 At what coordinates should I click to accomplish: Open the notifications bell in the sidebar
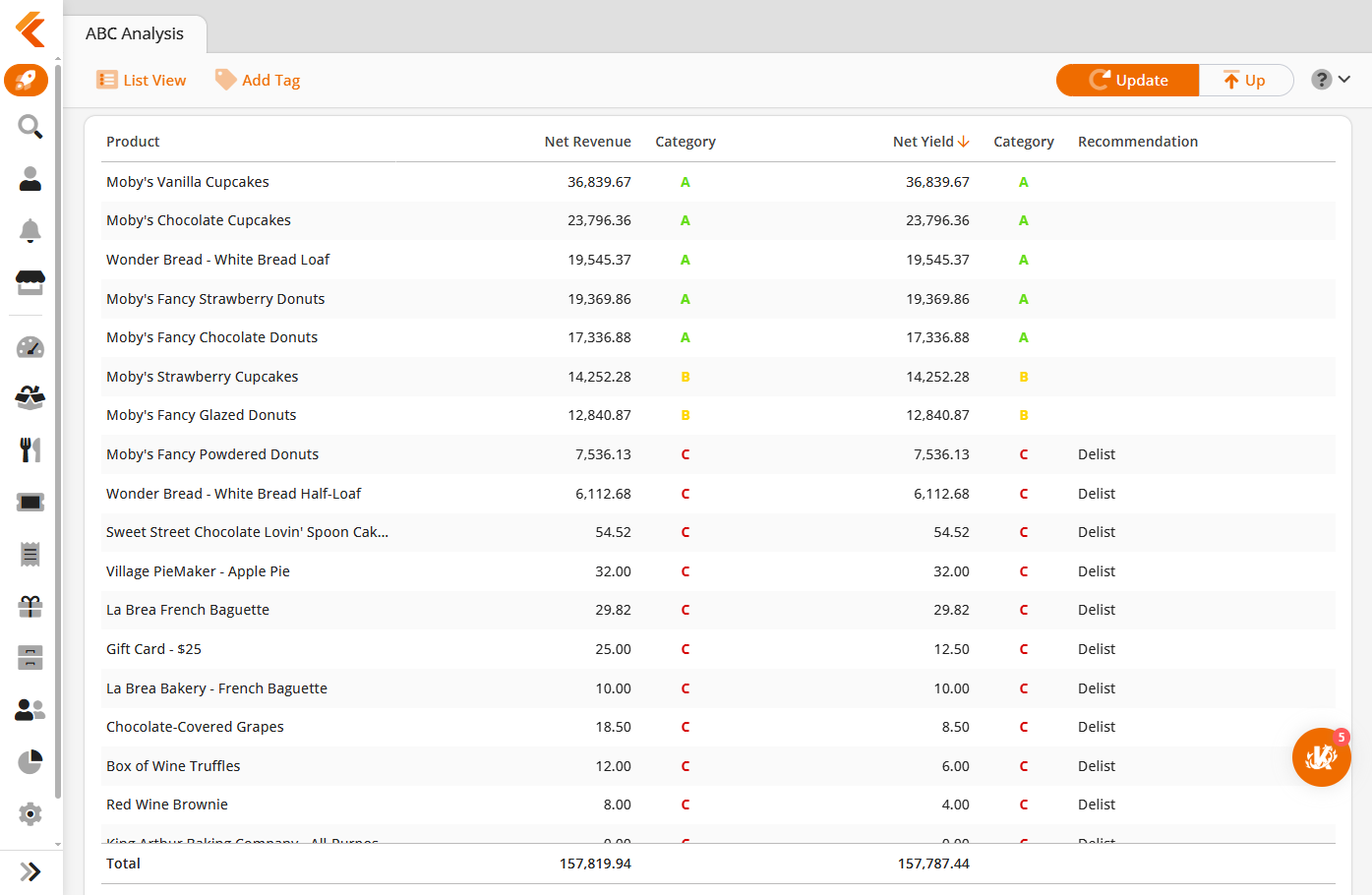pos(30,230)
